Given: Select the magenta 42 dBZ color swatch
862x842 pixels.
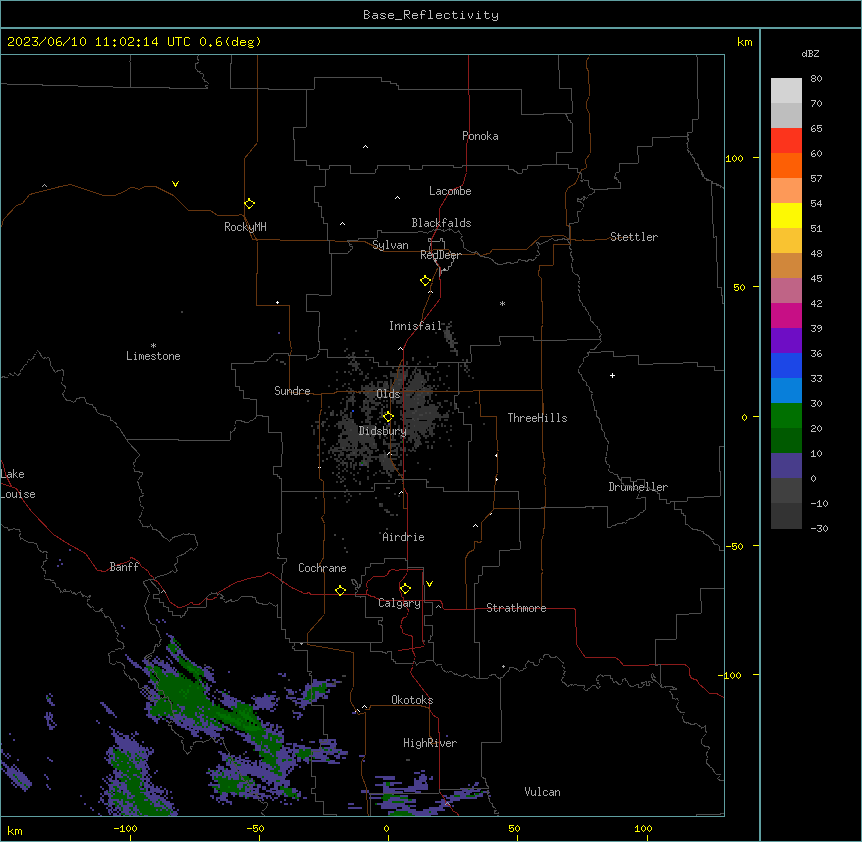Looking at the screenshot, I should (x=786, y=315).
